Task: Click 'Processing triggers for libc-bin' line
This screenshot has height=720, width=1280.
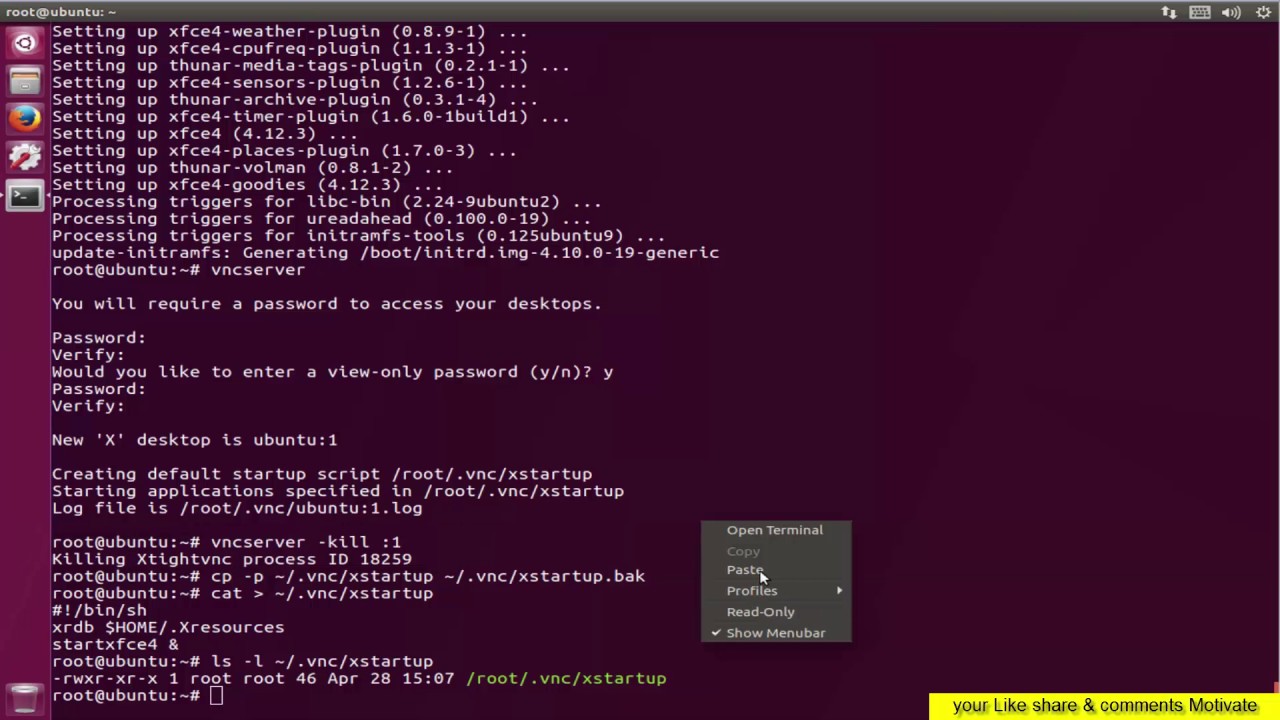Action: [x=327, y=202]
